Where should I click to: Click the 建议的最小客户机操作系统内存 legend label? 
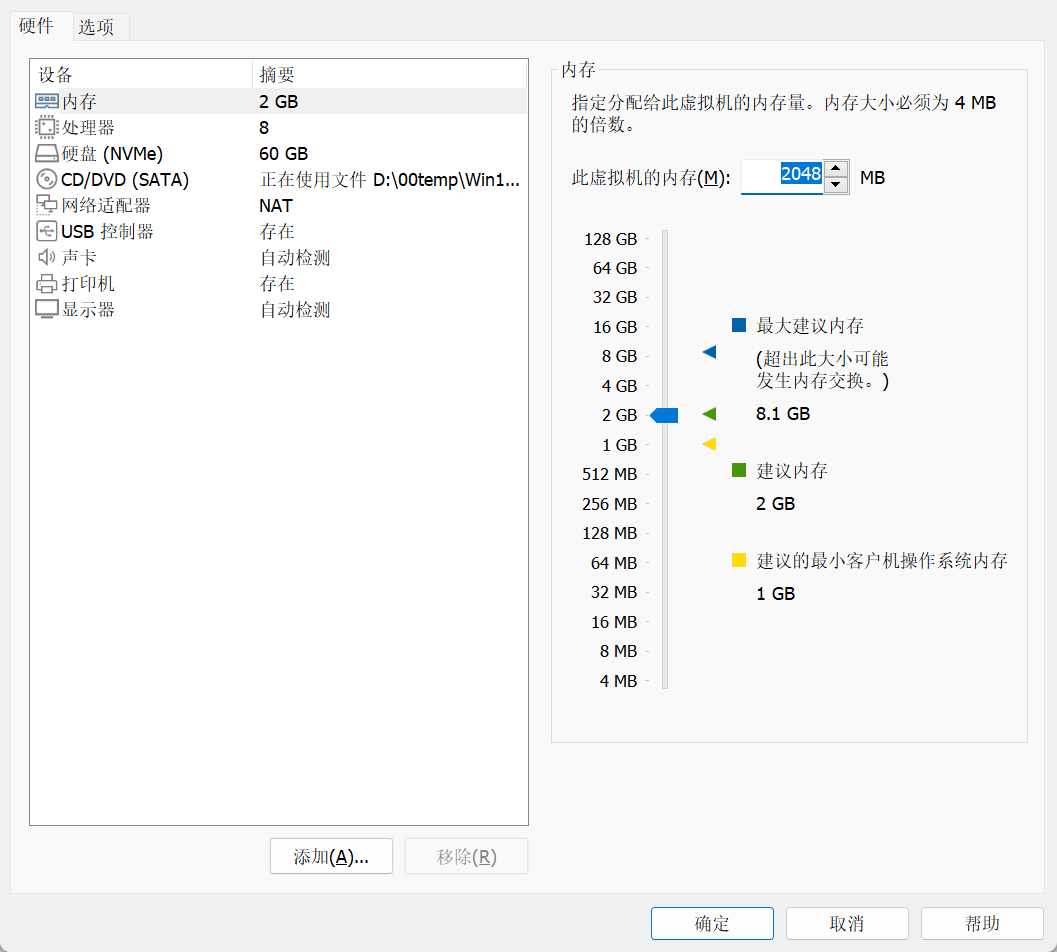click(882, 560)
